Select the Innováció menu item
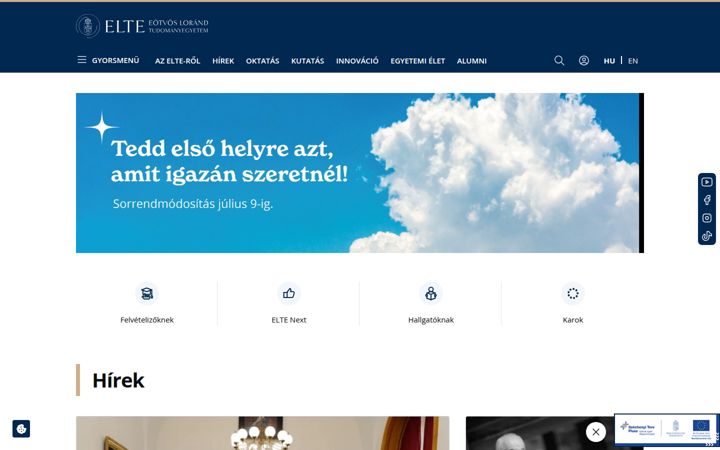 pos(357,61)
